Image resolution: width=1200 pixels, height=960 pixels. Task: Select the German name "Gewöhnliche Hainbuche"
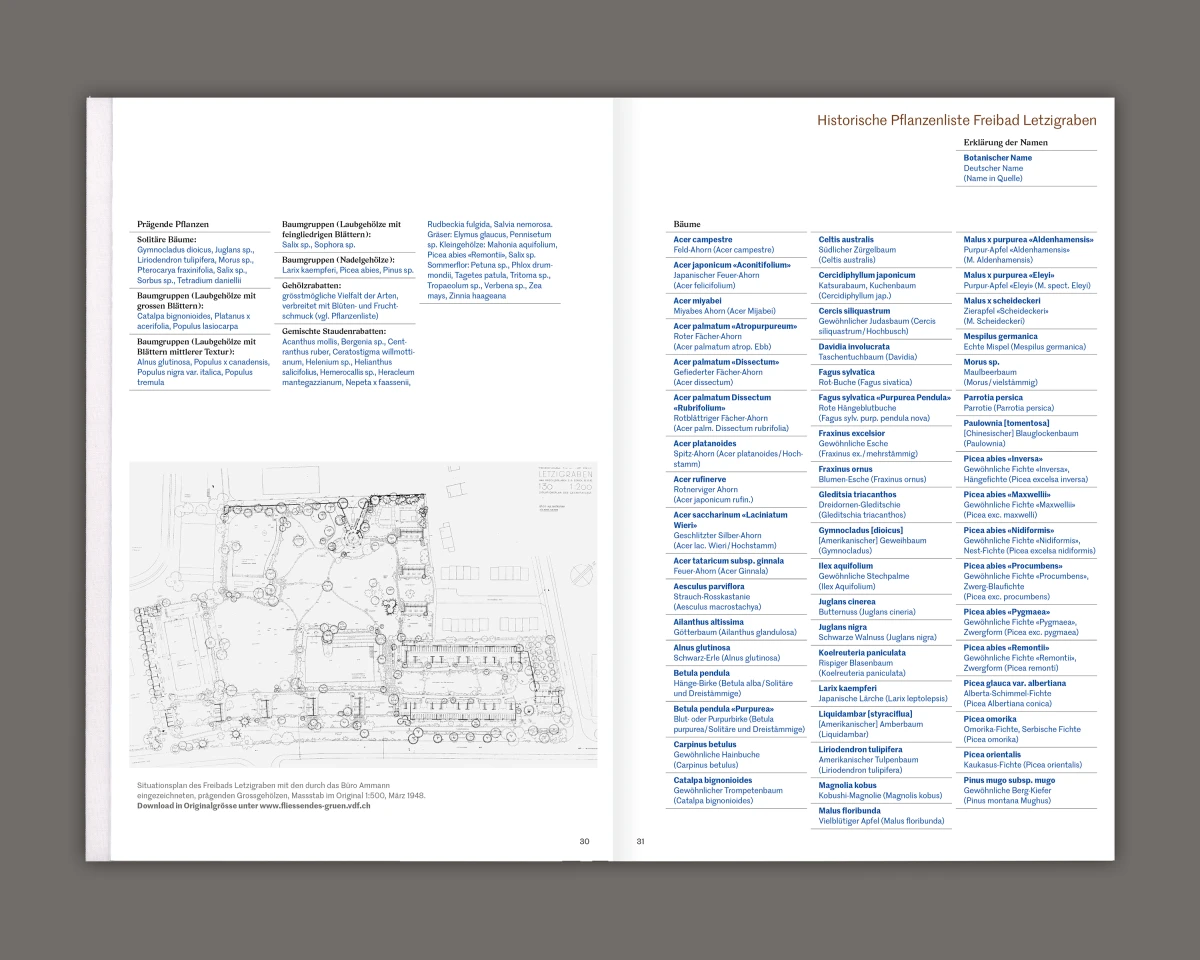coord(716,755)
